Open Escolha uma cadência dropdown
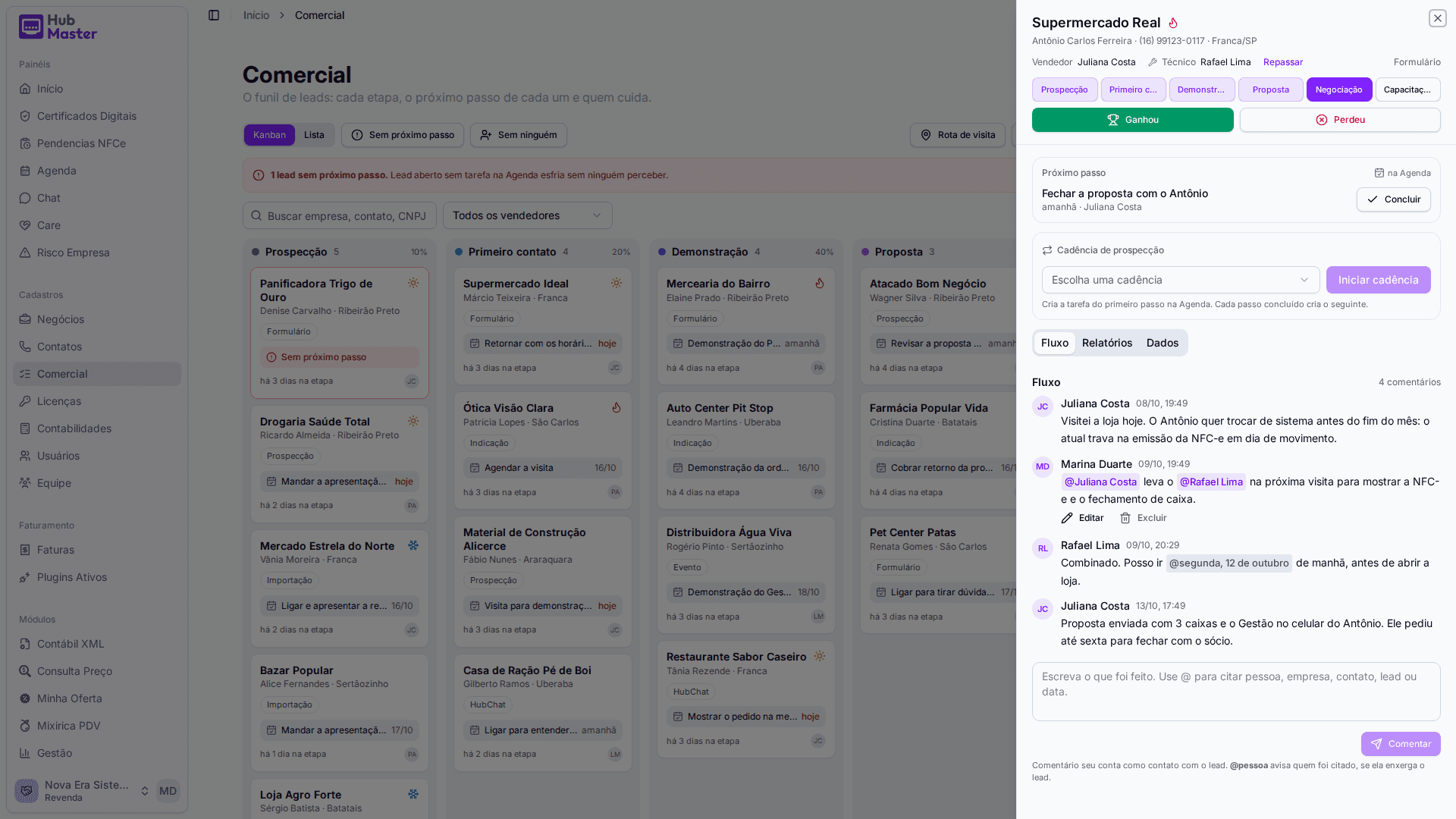Viewport: 1456px width, 819px height. [1180, 280]
